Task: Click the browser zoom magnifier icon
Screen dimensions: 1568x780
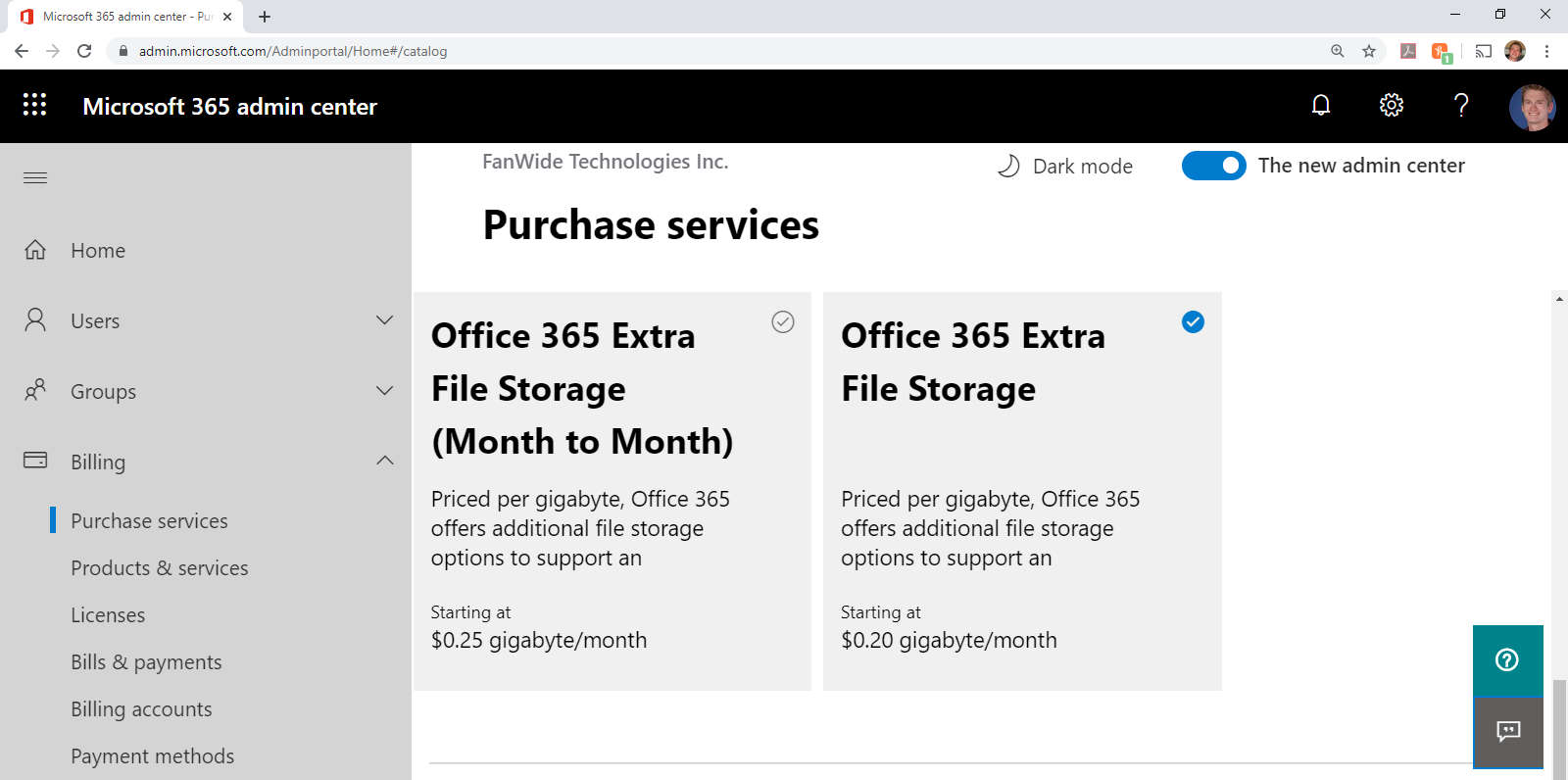Action: [x=1338, y=51]
